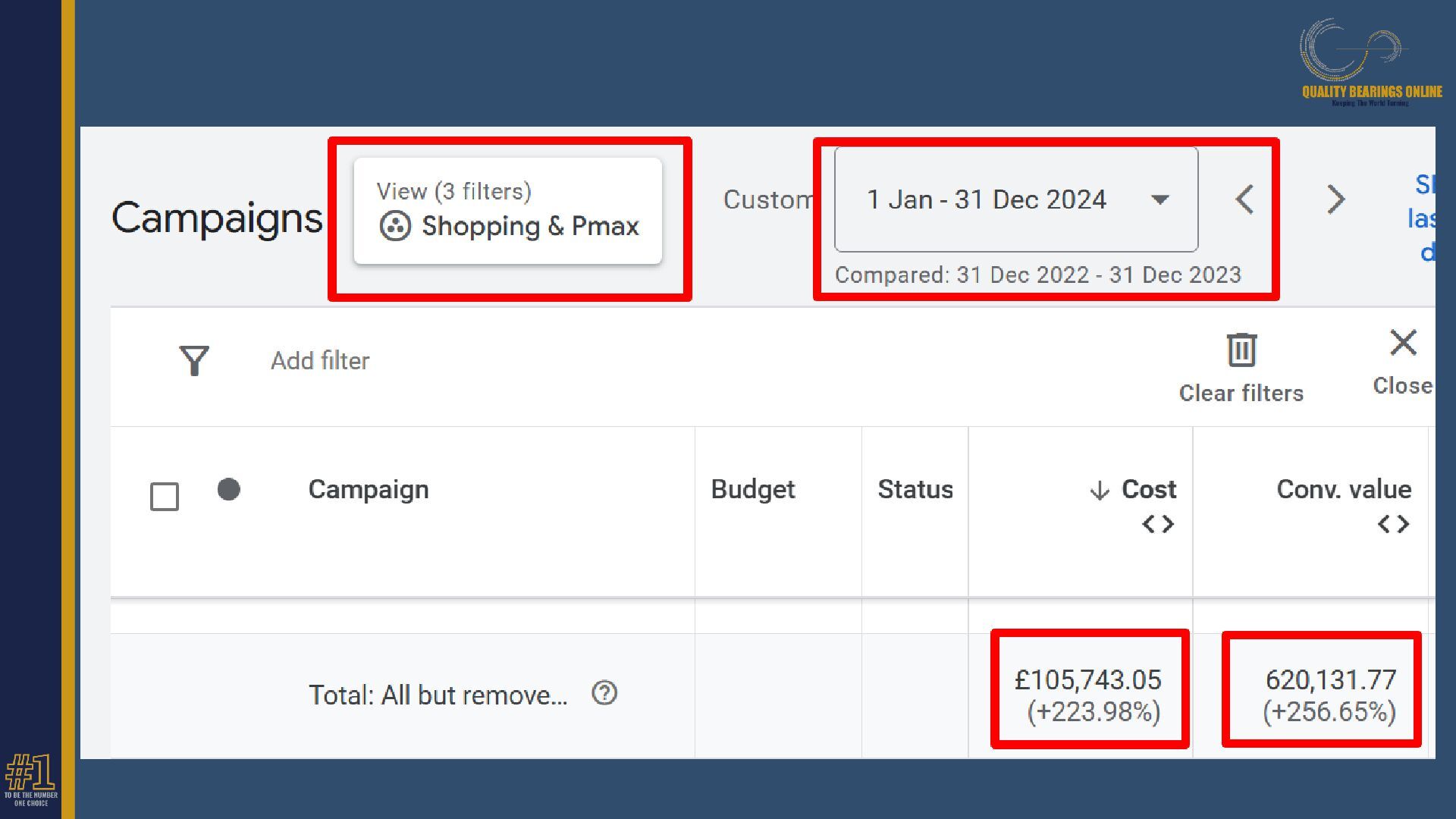Viewport: 1456px width, 819px height.
Task: Click the Shopping & Pmax view icon
Action: [395, 226]
